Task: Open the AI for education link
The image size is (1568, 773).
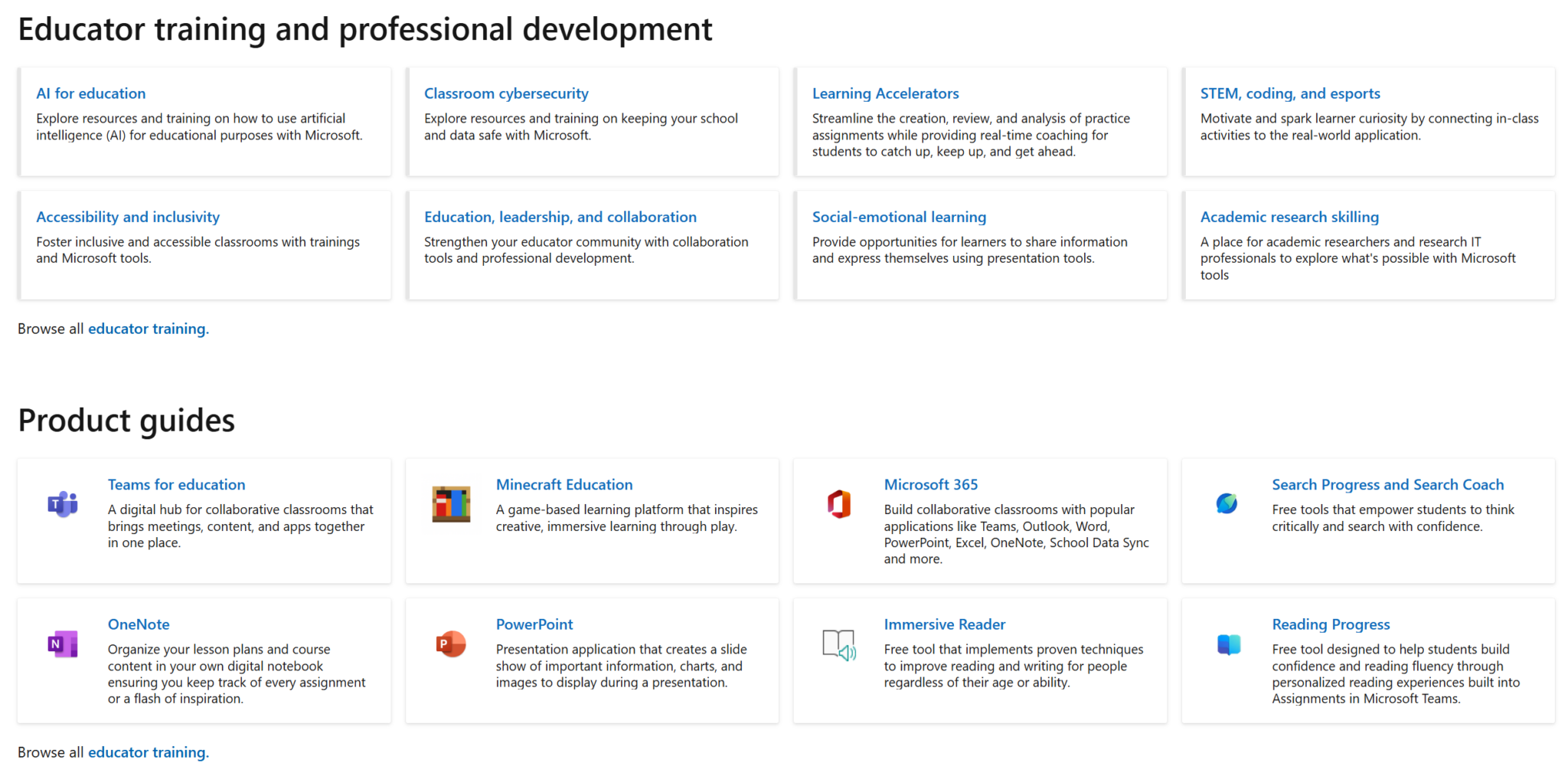Action: click(90, 93)
